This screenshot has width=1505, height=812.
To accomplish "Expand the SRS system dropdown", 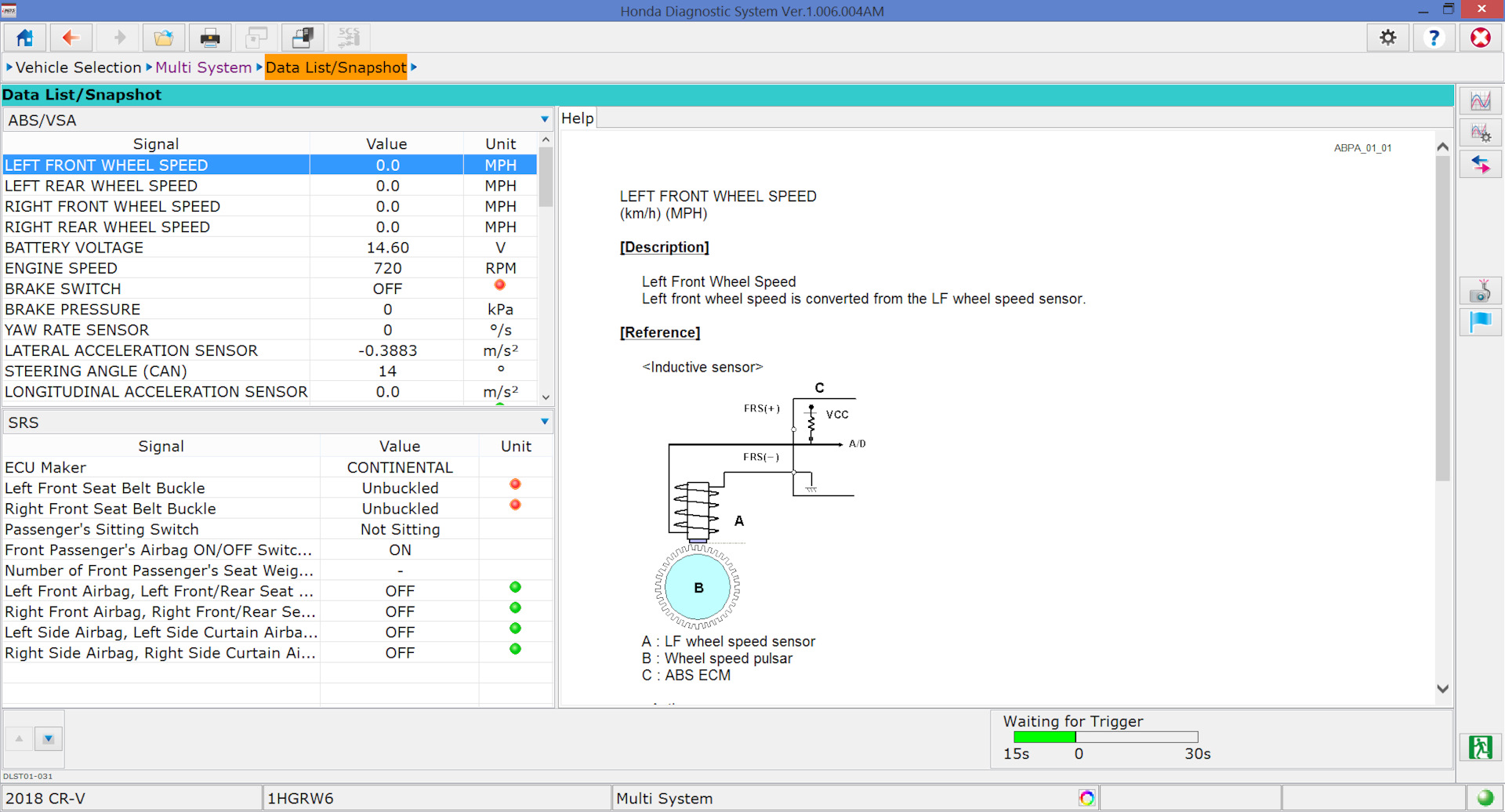I will coord(545,422).
